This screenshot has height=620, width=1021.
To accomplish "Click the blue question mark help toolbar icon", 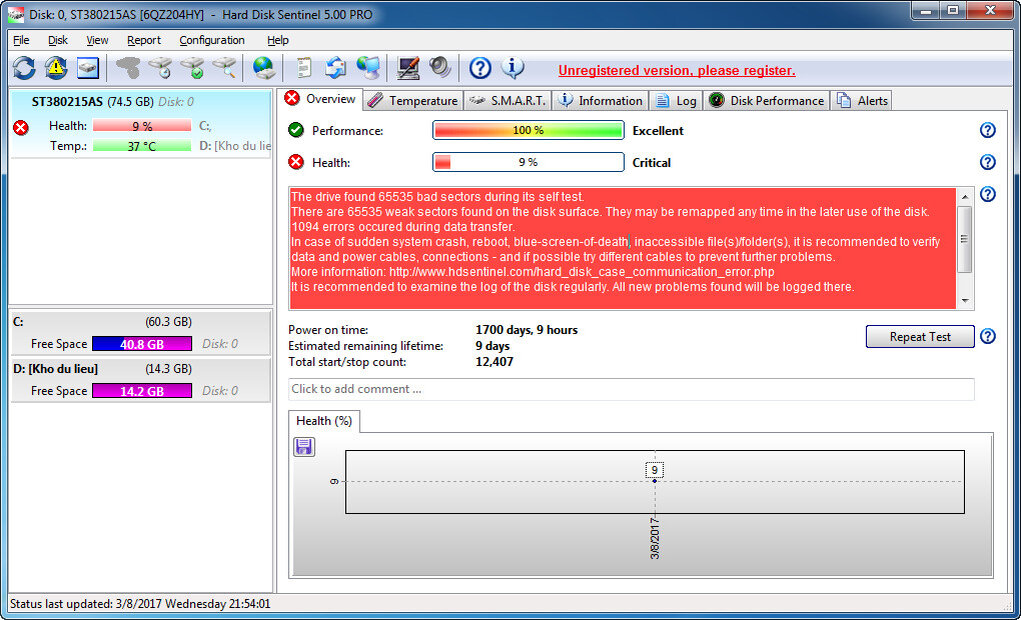I will point(480,68).
